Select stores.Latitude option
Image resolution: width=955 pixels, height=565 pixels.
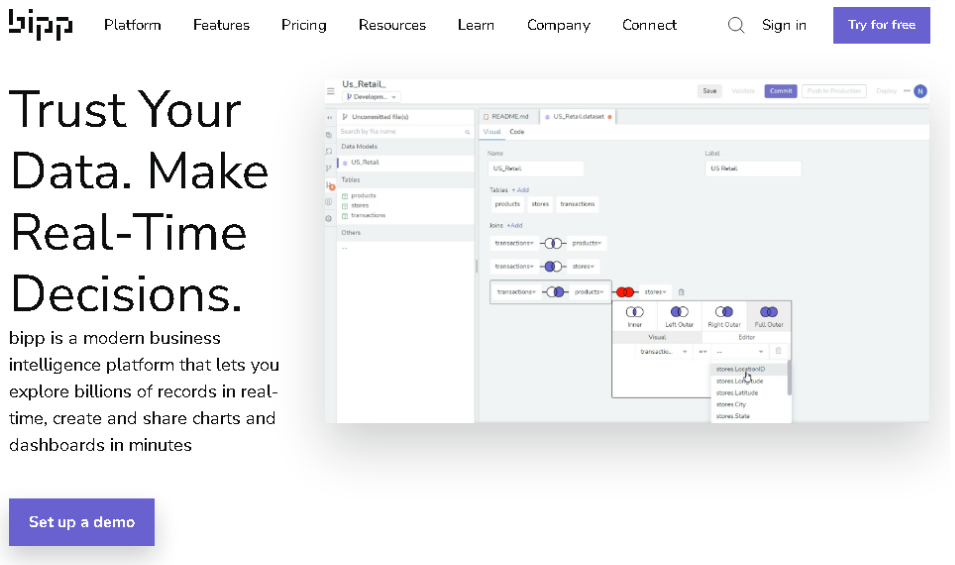(x=749, y=393)
